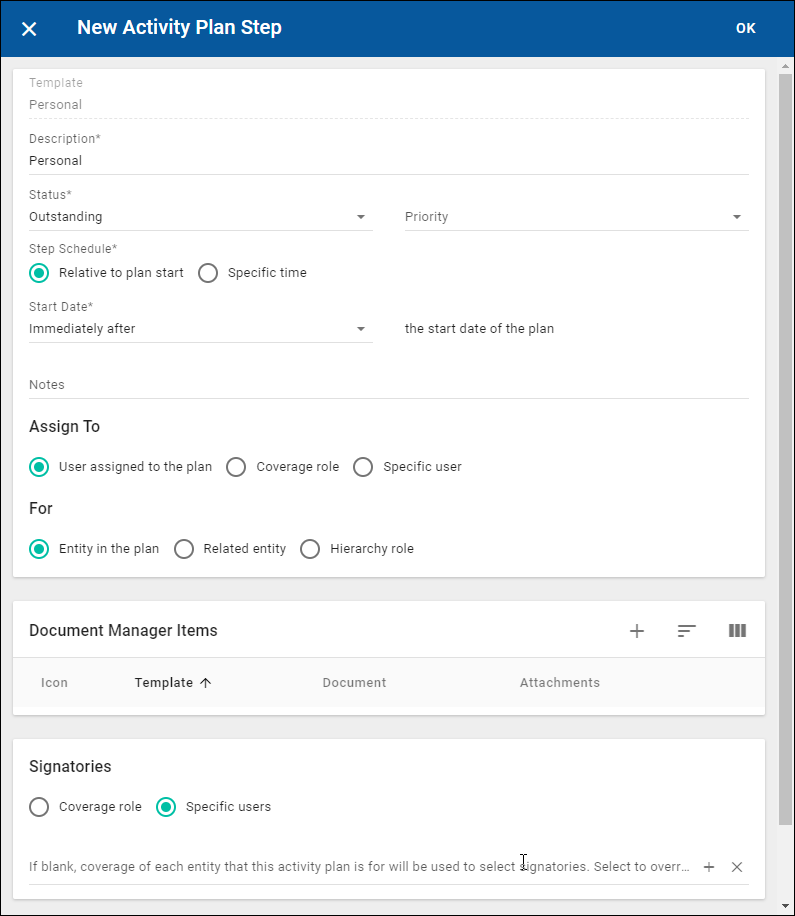Click the Attachments column header

(559, 683)
